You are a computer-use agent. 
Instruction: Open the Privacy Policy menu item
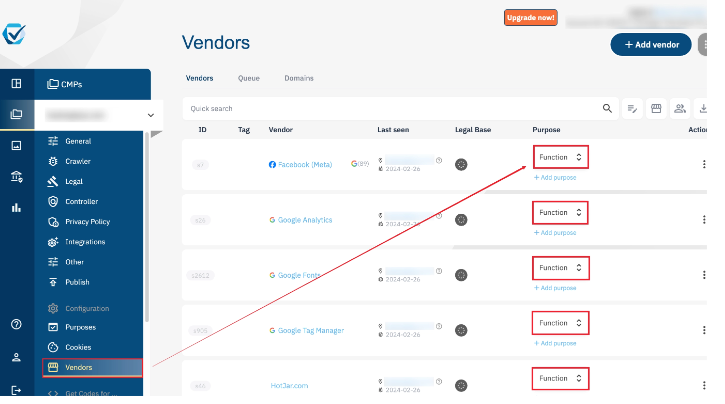coord(87,221)
